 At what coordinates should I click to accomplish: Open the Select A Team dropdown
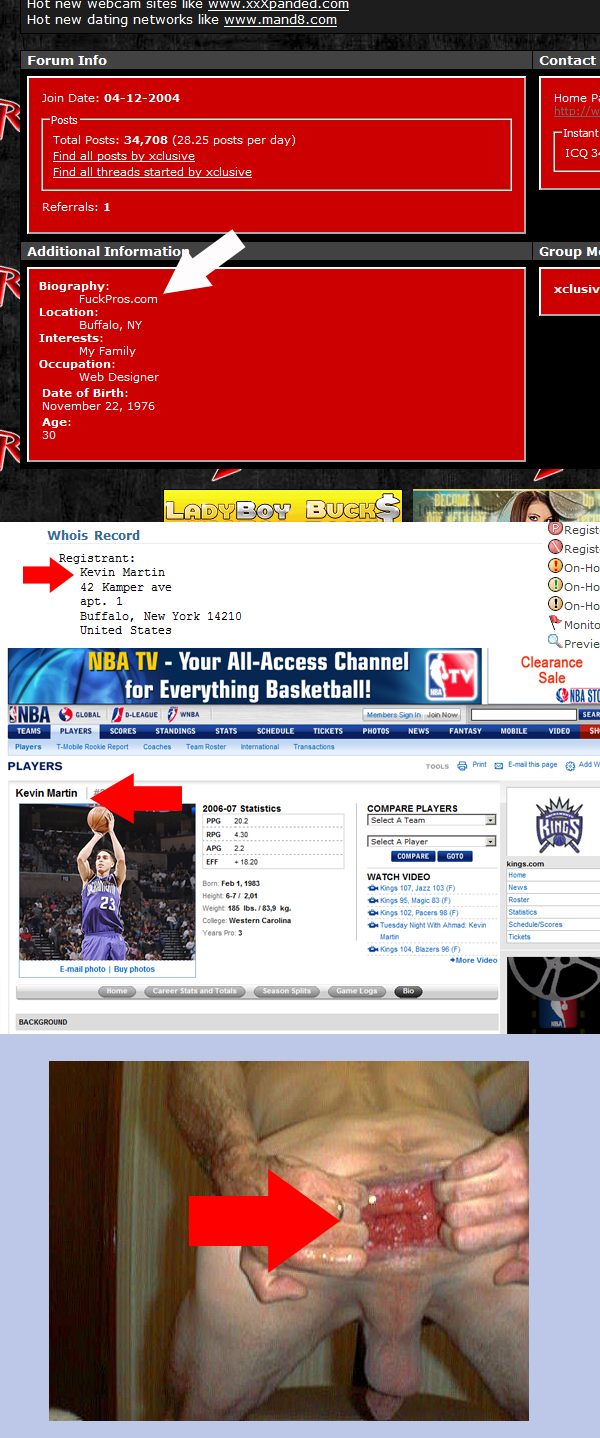[x=431, y=820]
